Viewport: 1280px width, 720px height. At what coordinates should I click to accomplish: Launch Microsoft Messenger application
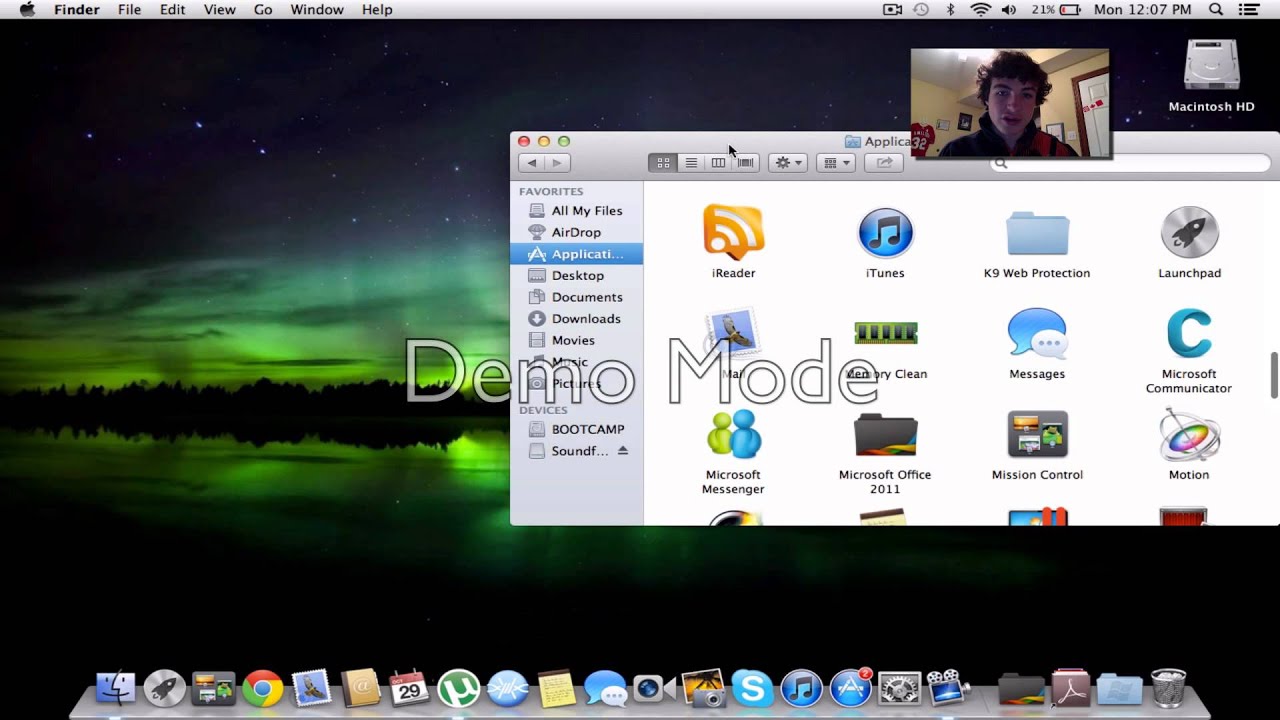click(733, 434)
